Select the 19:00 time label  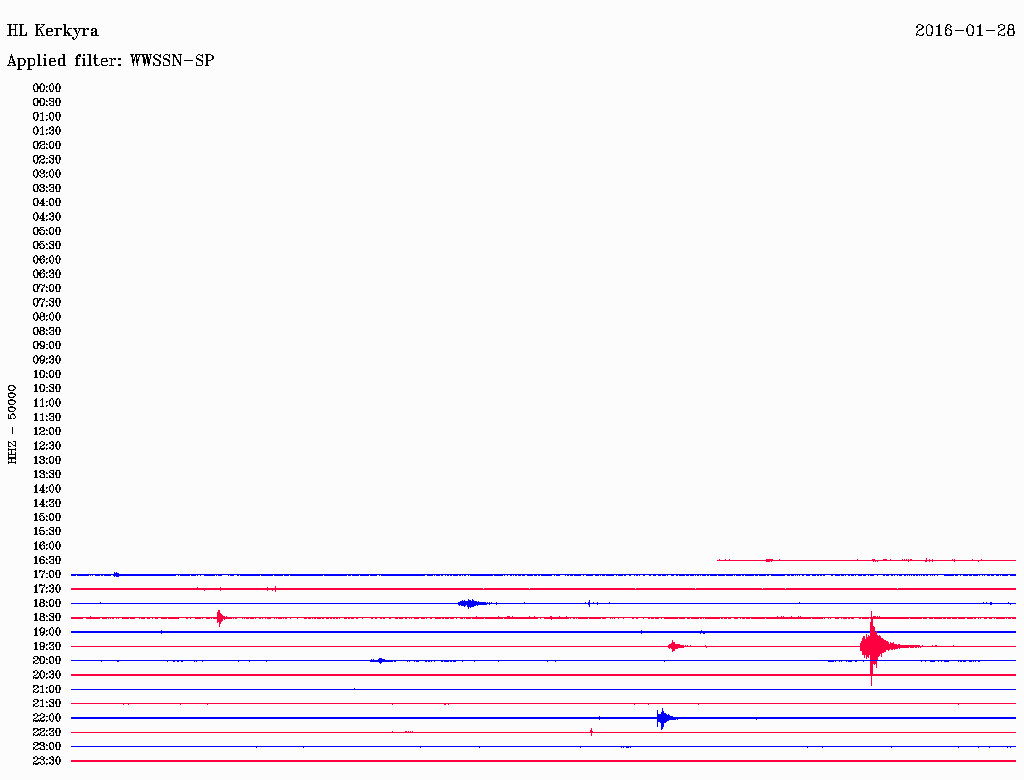coord(47,632)
